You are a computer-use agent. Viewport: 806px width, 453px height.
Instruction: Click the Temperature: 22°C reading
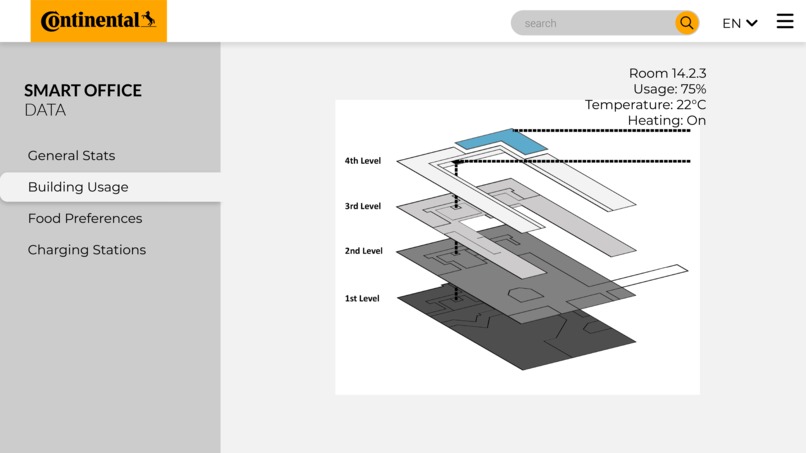pos(646,104)
